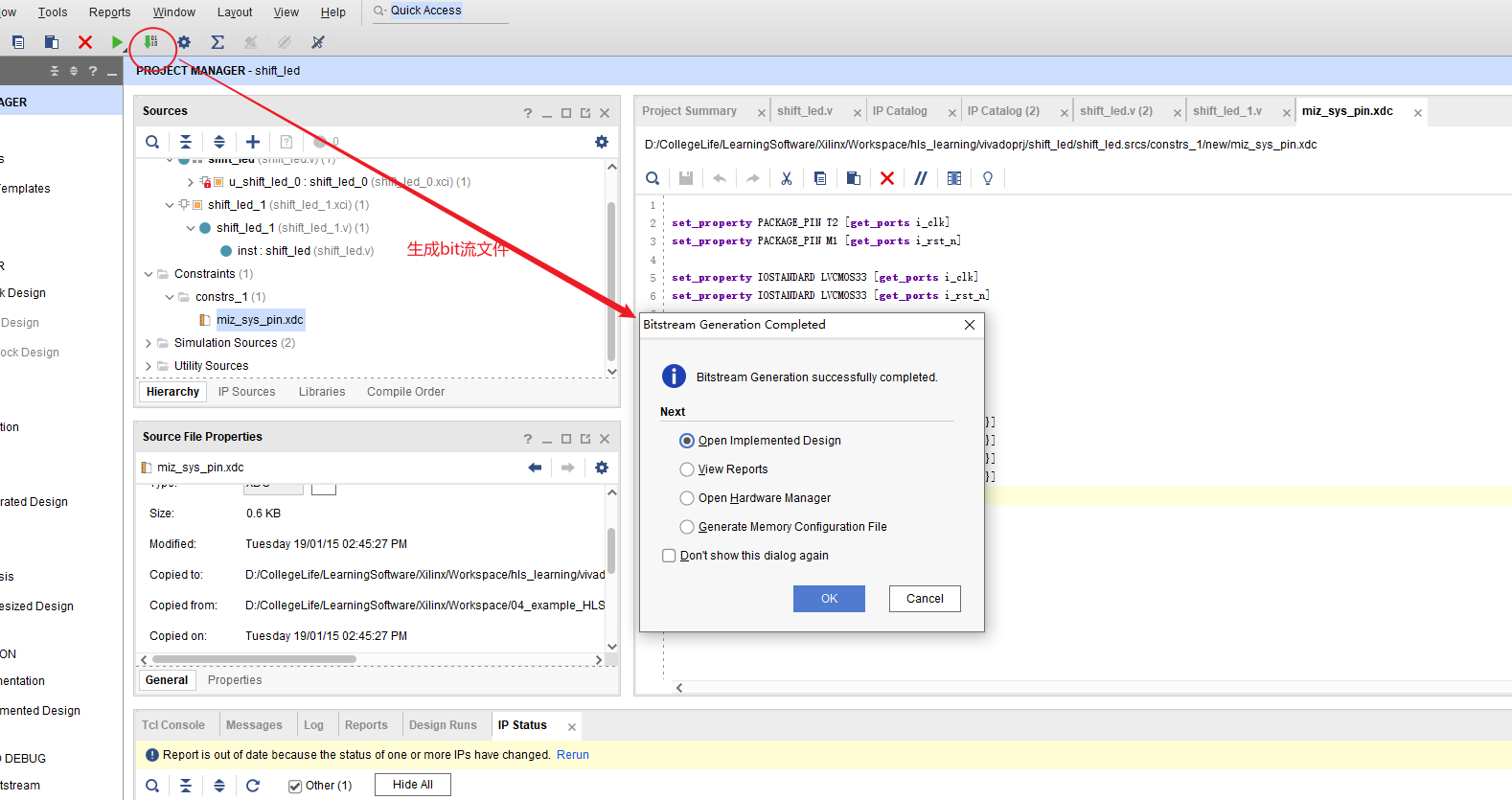This screenshot has width=1512, height=800.
Task: Click the Hide All button
Action: (413, 785)
